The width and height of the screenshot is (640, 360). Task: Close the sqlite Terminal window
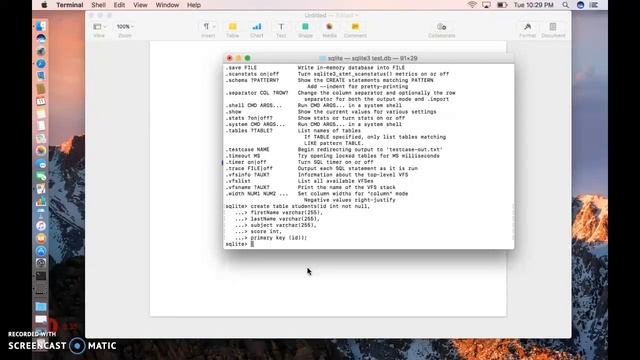[x=229, y=58]
